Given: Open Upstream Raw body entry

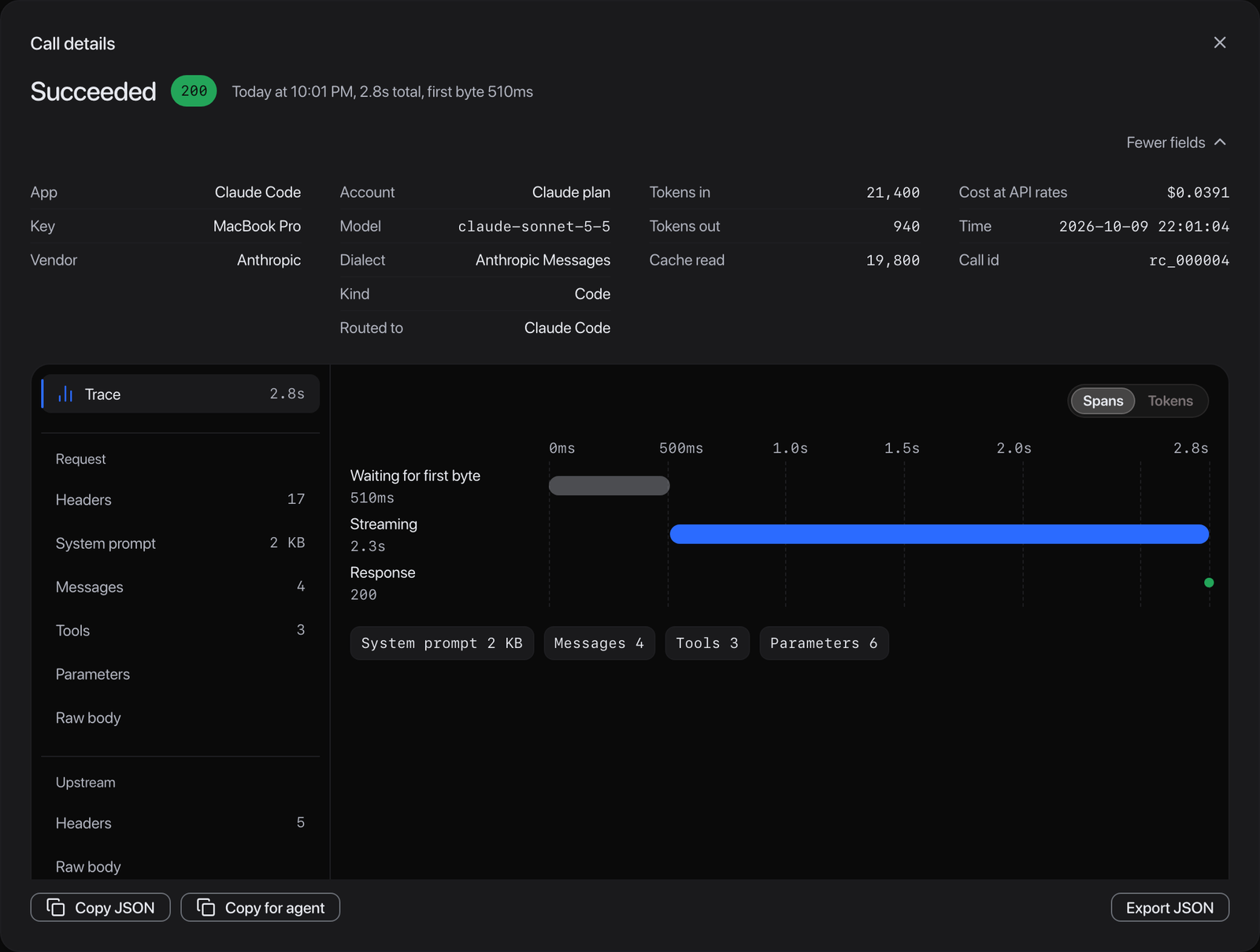Looking at the screenshot, I should pos(180,866).
